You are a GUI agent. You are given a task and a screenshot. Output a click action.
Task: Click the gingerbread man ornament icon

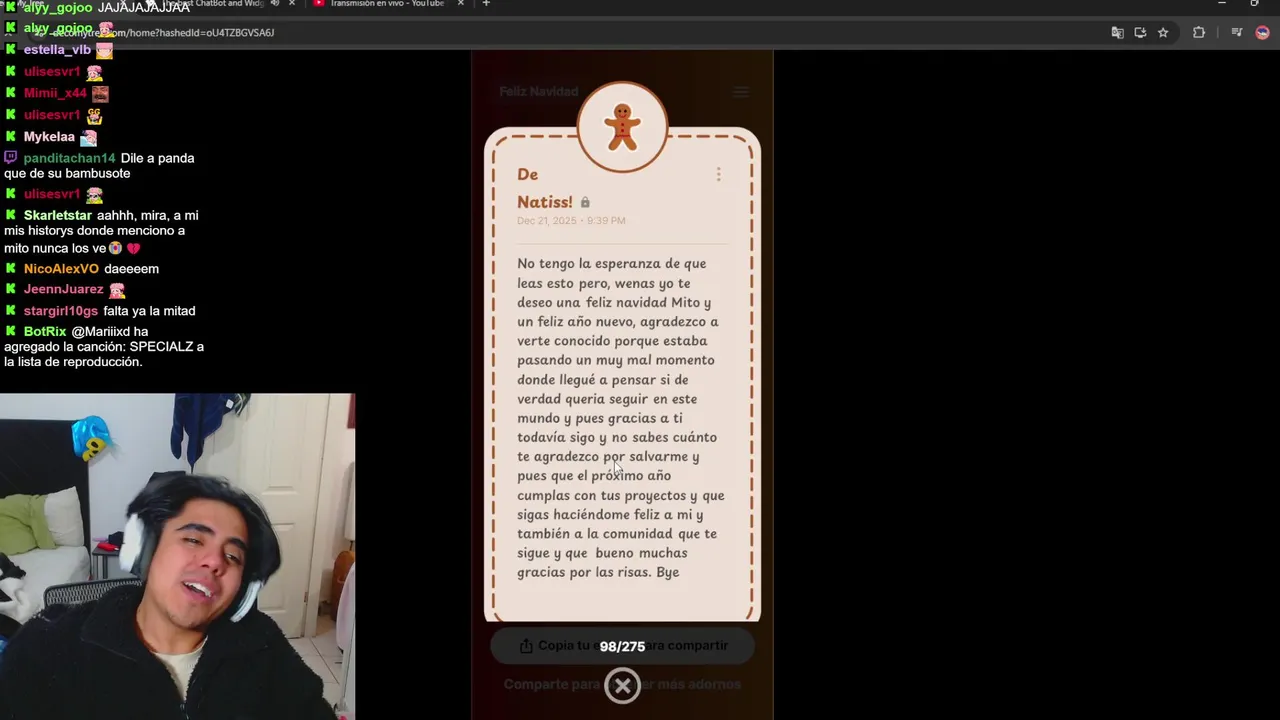(x=622, y=127)
